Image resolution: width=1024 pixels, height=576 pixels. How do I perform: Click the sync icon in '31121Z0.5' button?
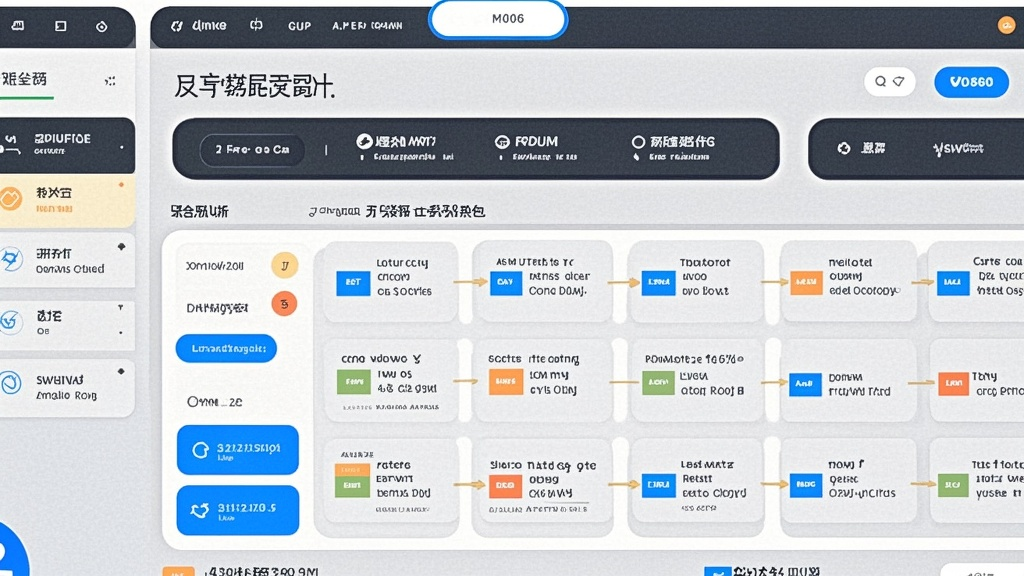[200, 510]
